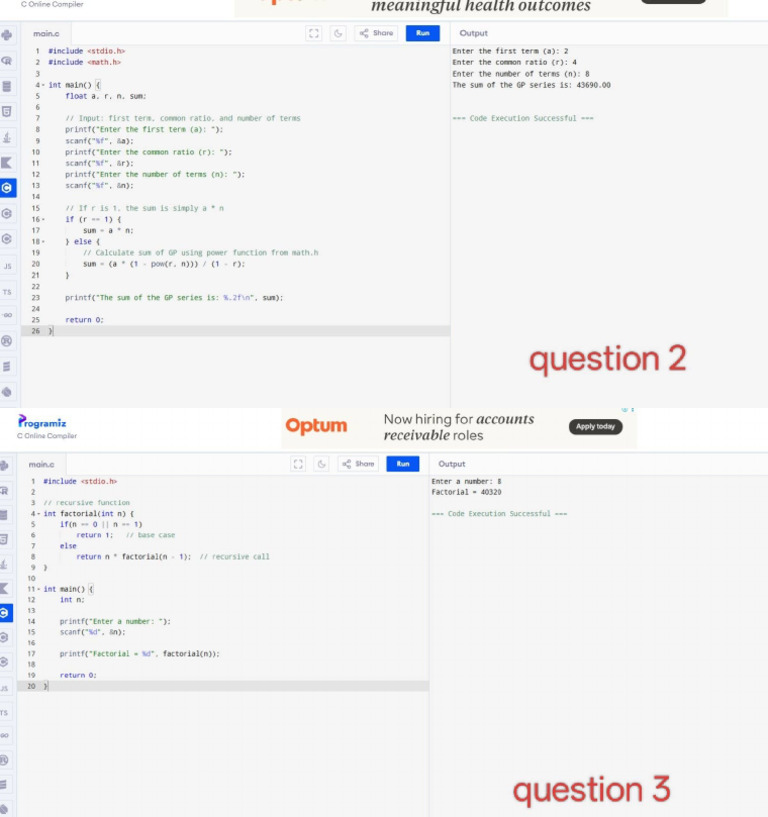Open Python compiler icon in question 2 sidebar

[x=7, y=35]
